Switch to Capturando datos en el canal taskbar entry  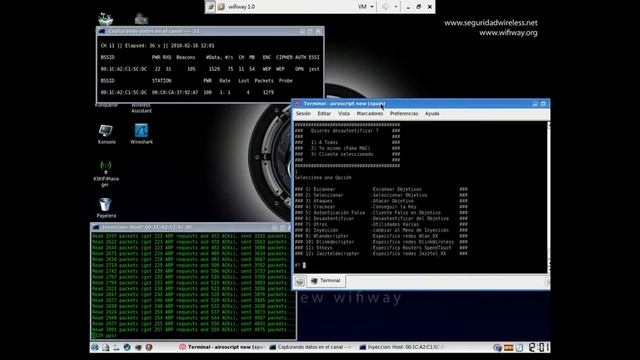pos(310,347)
